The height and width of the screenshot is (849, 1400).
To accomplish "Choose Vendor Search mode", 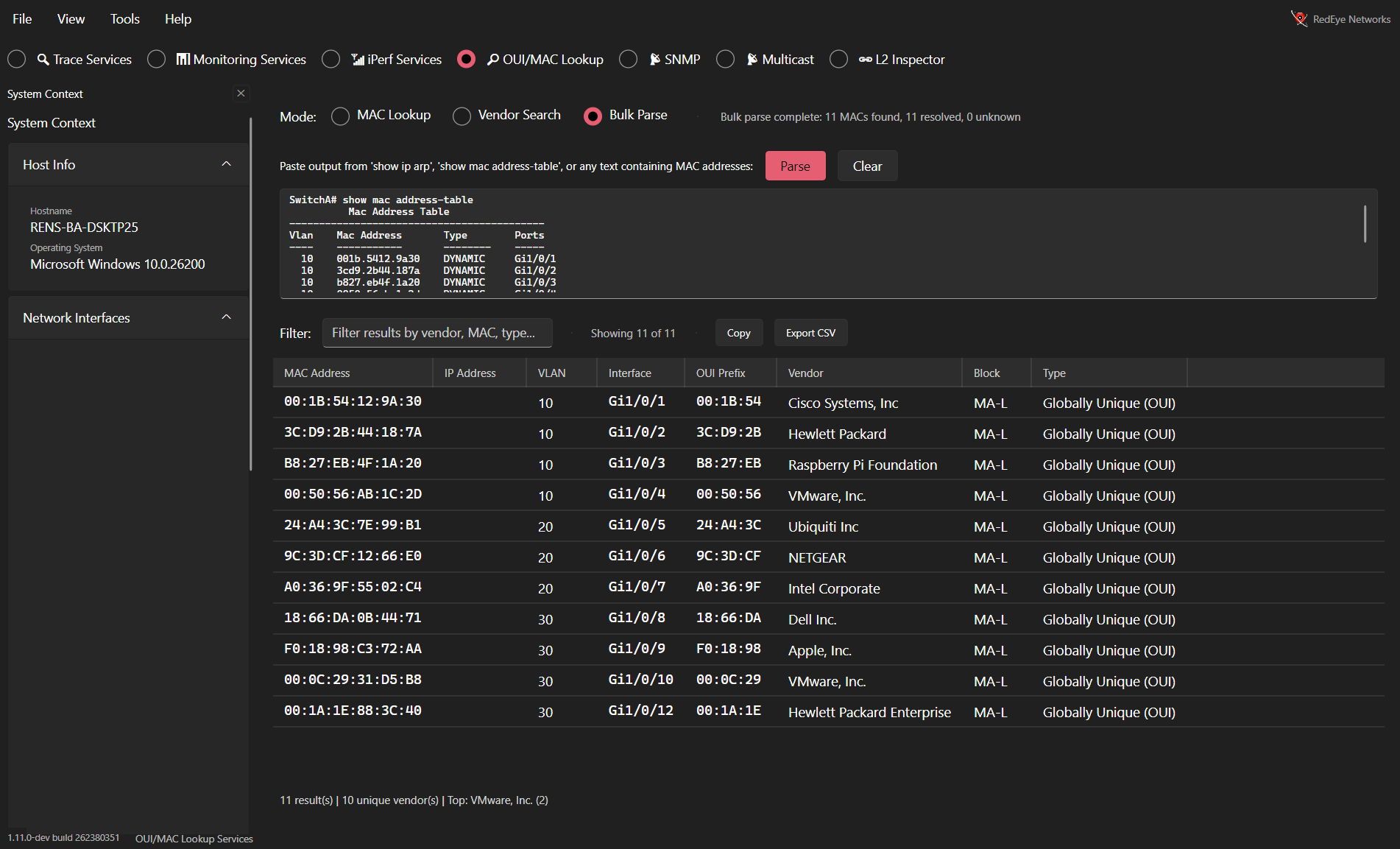I will [x=462, y=116].
